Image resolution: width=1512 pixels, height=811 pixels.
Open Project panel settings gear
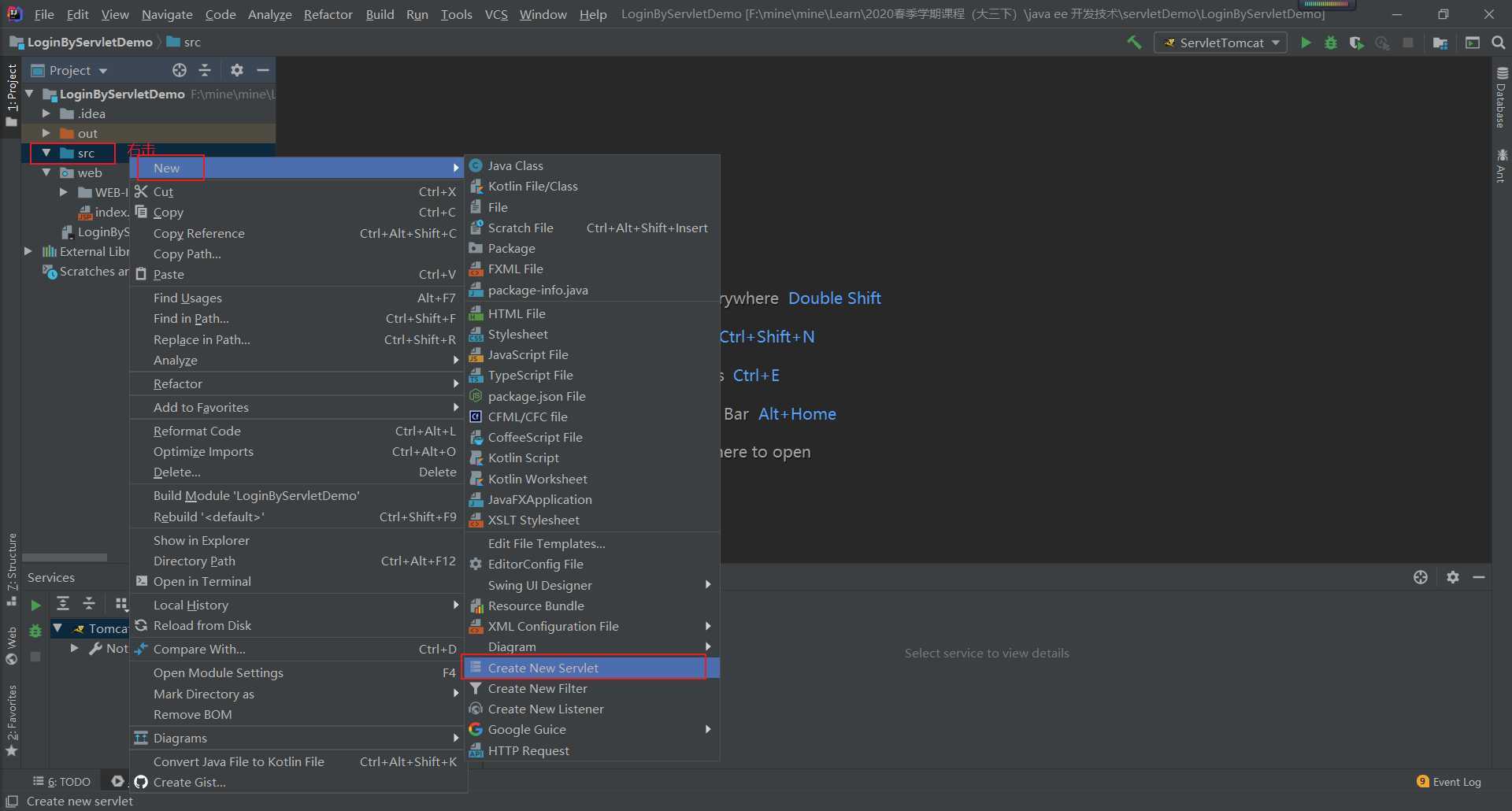236,70
